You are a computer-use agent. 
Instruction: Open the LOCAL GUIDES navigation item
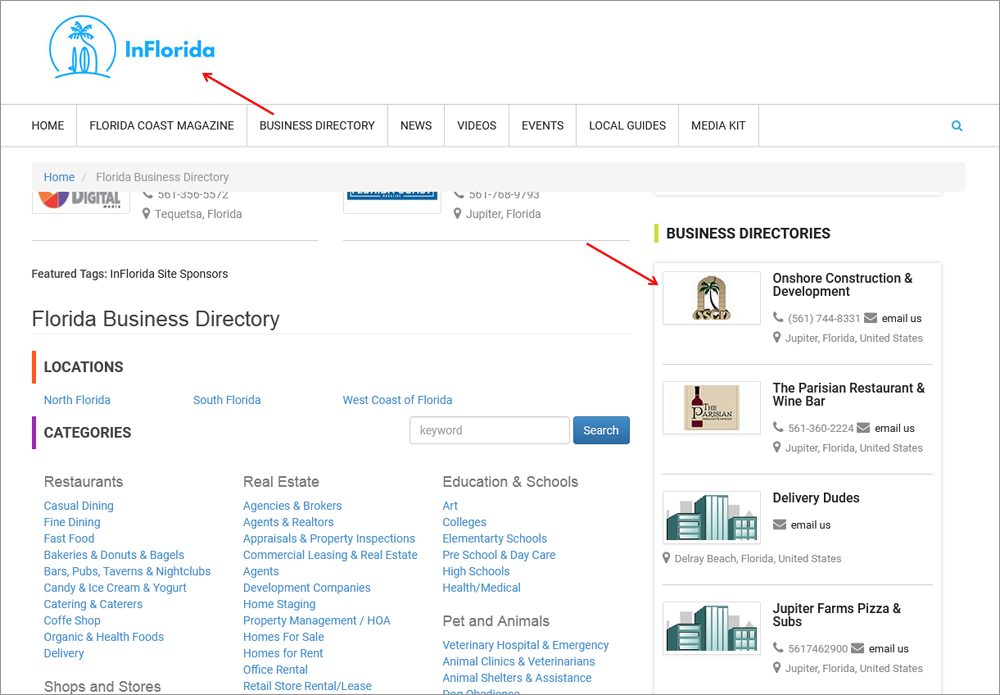[x=627, y=125]
